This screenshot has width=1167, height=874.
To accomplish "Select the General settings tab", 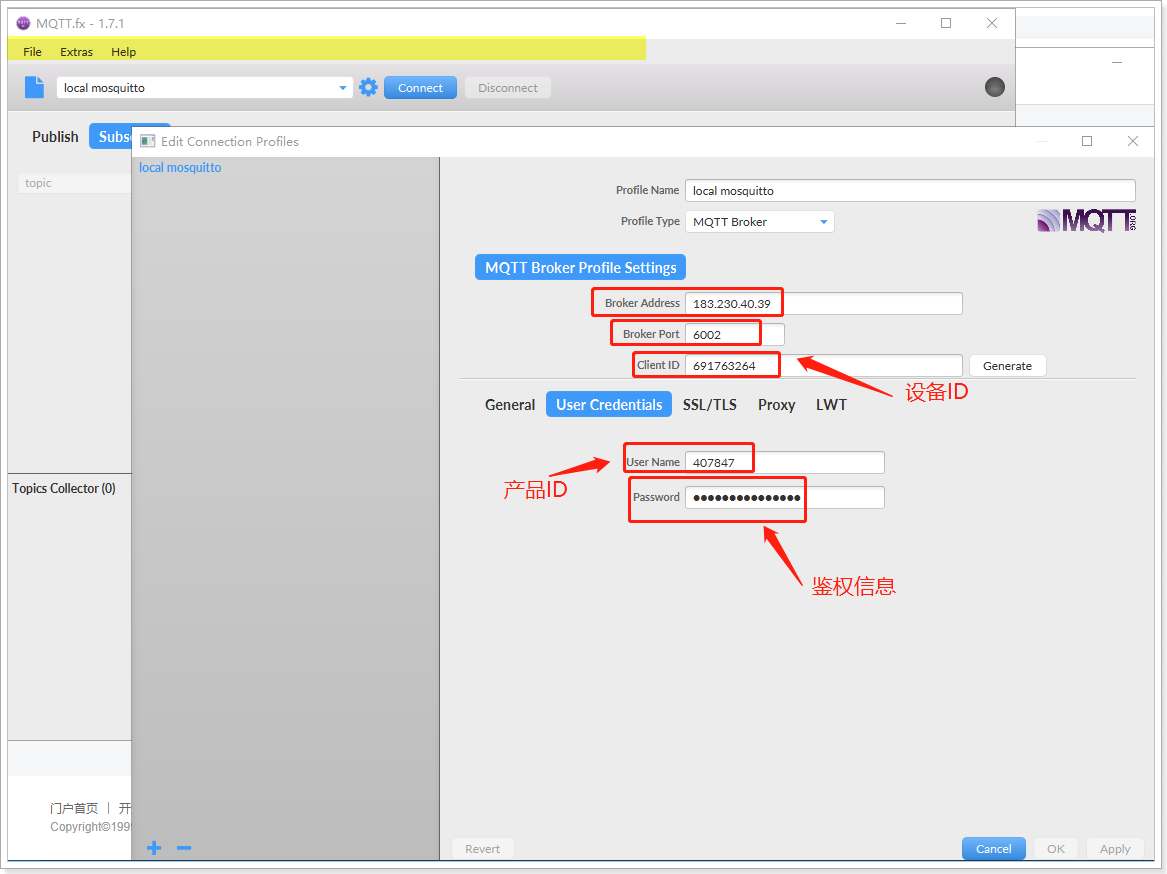I will [510, 405].
